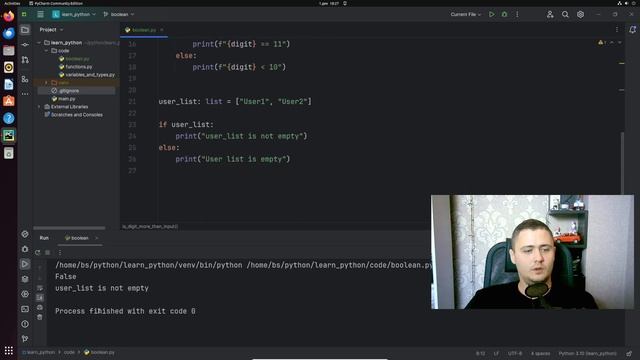
Task: Click the print icon in Run console gutter
Action: pyautogui.click(x=40, y=307)
